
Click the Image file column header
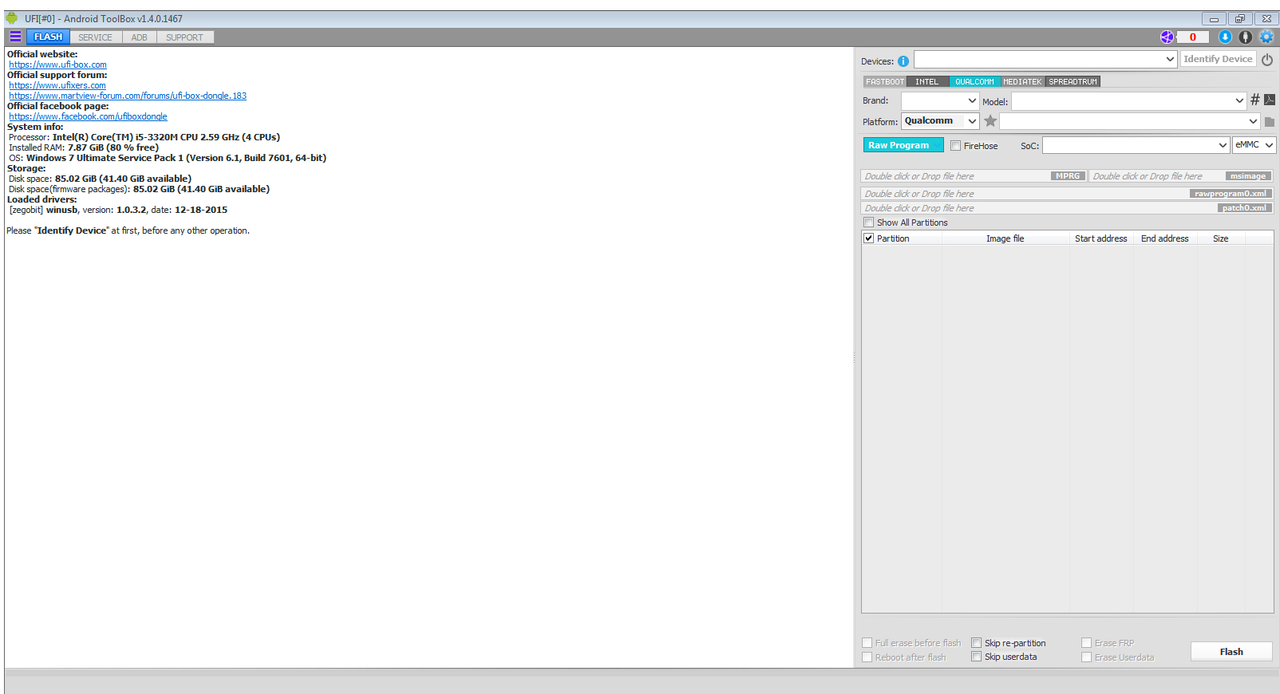coord(1005,238)
